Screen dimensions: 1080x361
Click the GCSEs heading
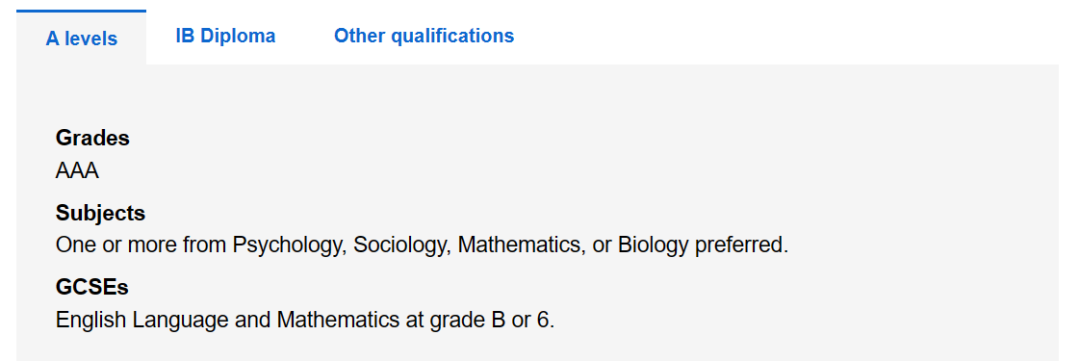(x=92, y=287)
